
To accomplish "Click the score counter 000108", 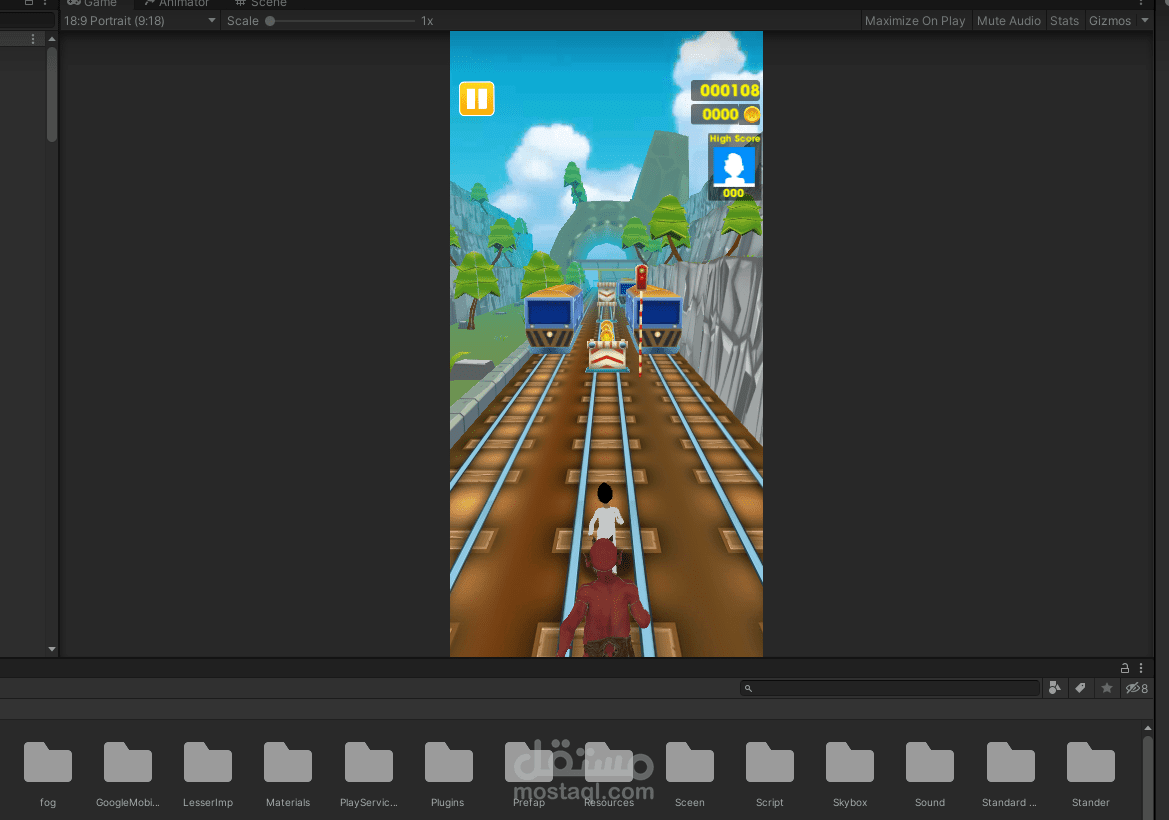I will (x=728, y=91).
